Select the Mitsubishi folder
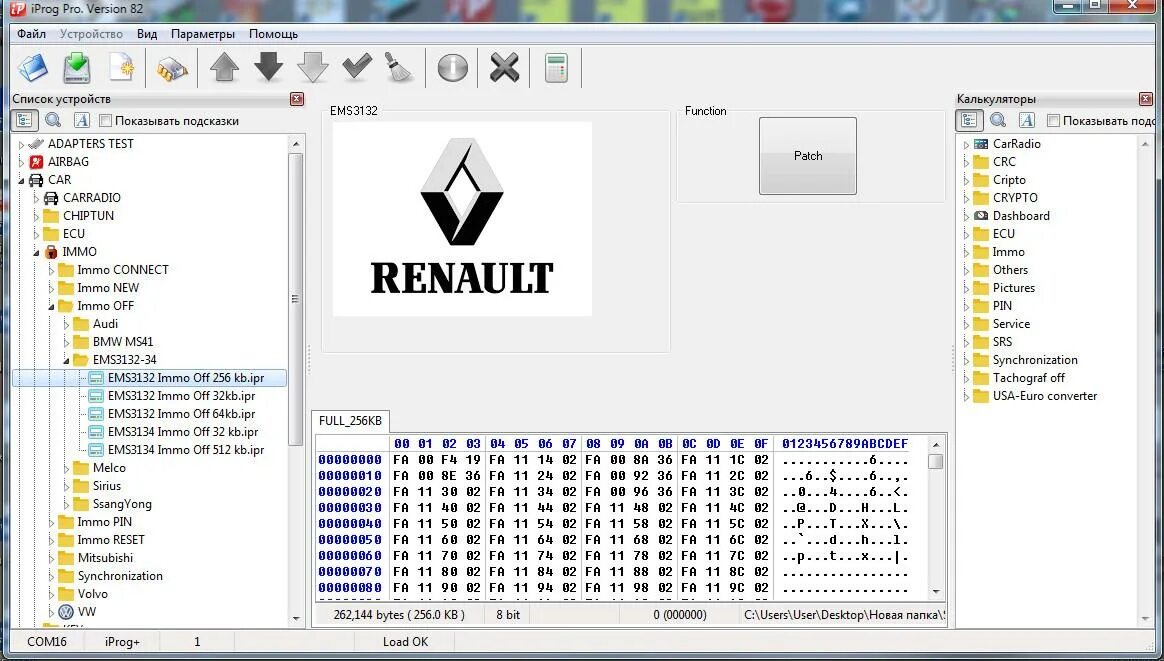 point(105,558)
